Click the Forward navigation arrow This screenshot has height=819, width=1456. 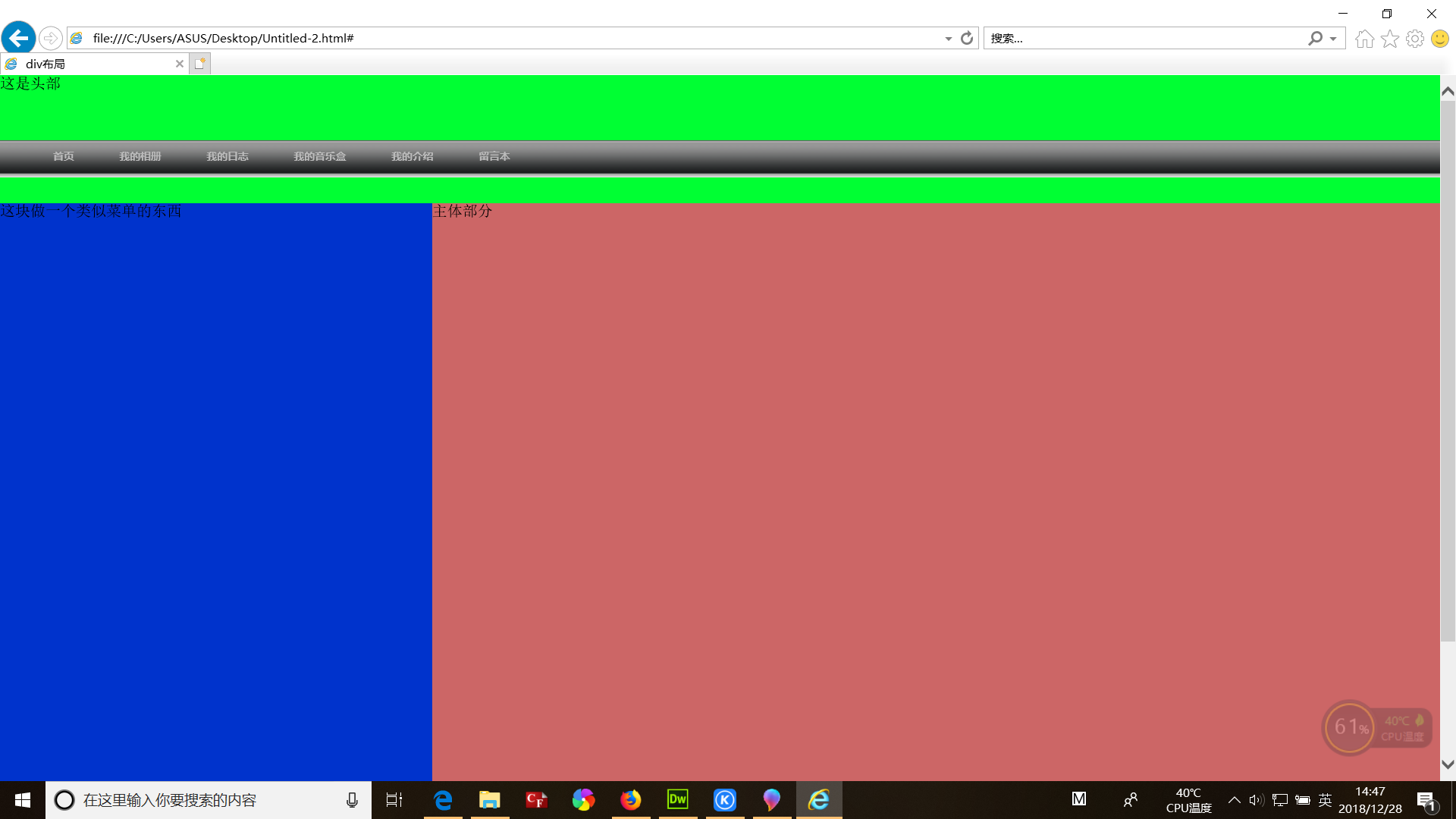(50, 38)
